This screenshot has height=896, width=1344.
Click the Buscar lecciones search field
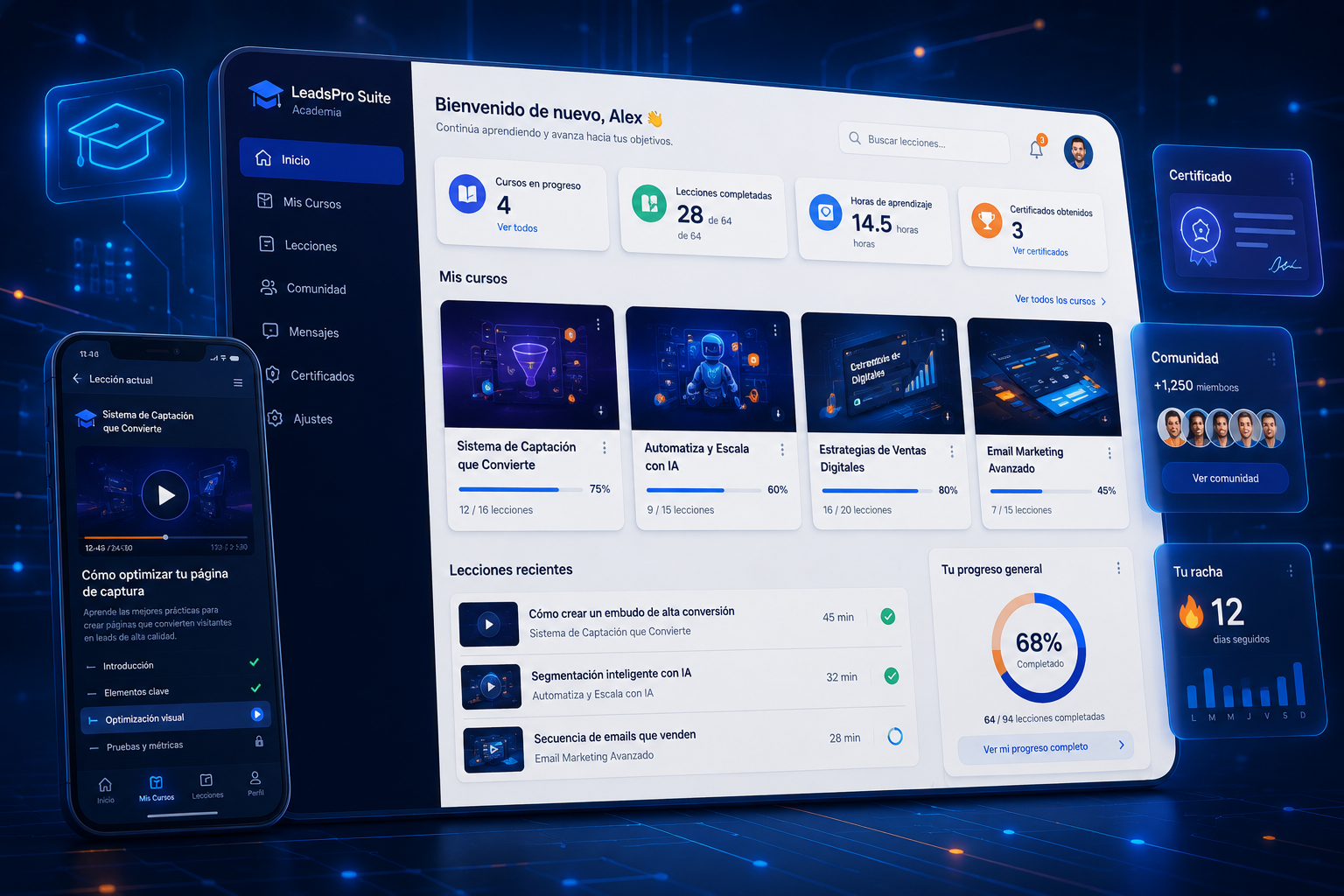924,142
